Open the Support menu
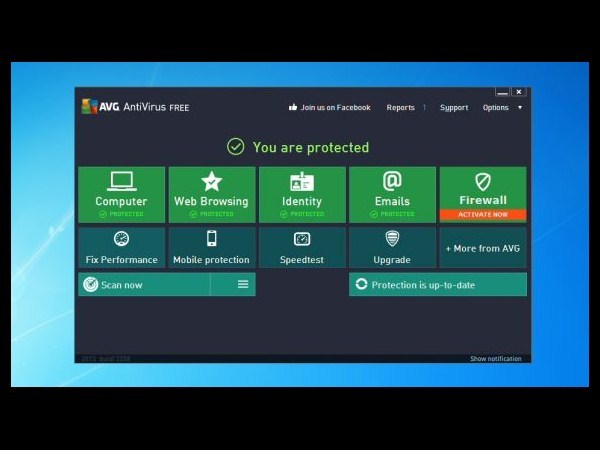Image resolution: width=600 pixels, height=450 pixels. pos(453,108)
